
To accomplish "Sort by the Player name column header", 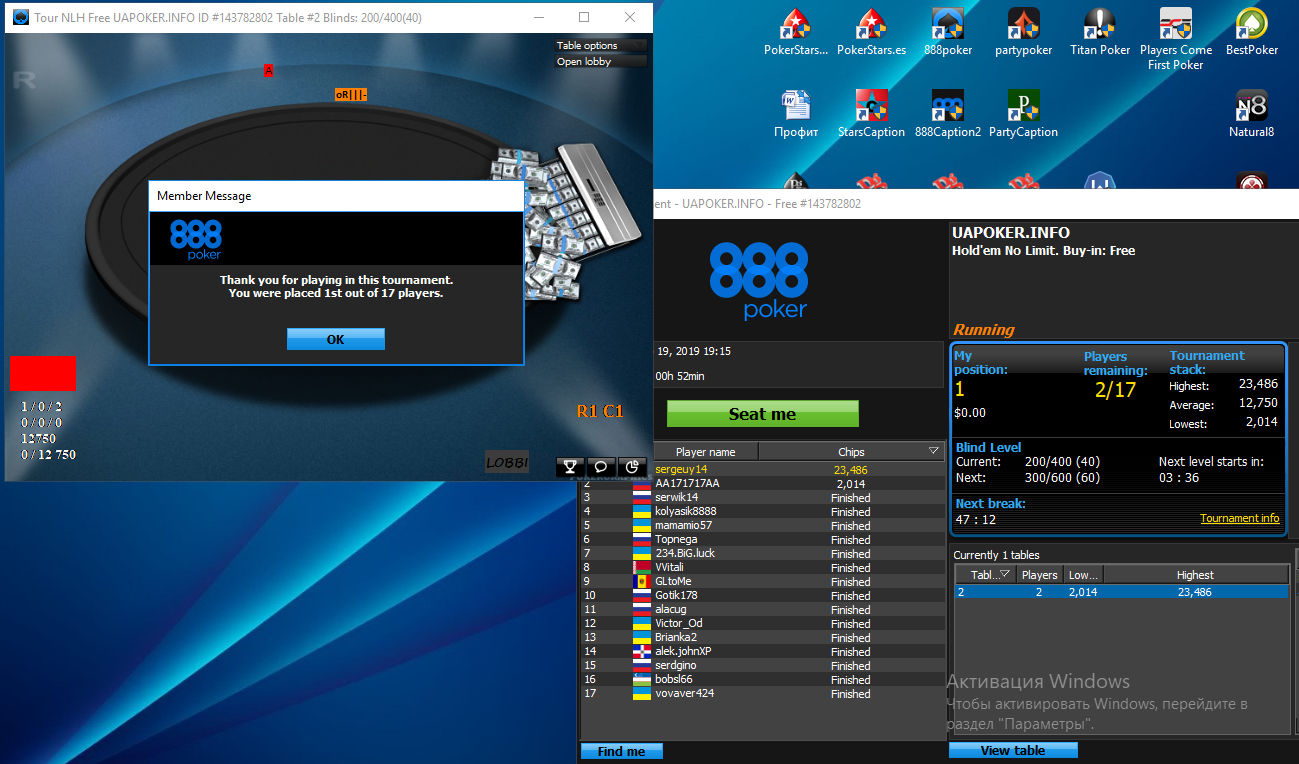I will (x=705, y=452).
